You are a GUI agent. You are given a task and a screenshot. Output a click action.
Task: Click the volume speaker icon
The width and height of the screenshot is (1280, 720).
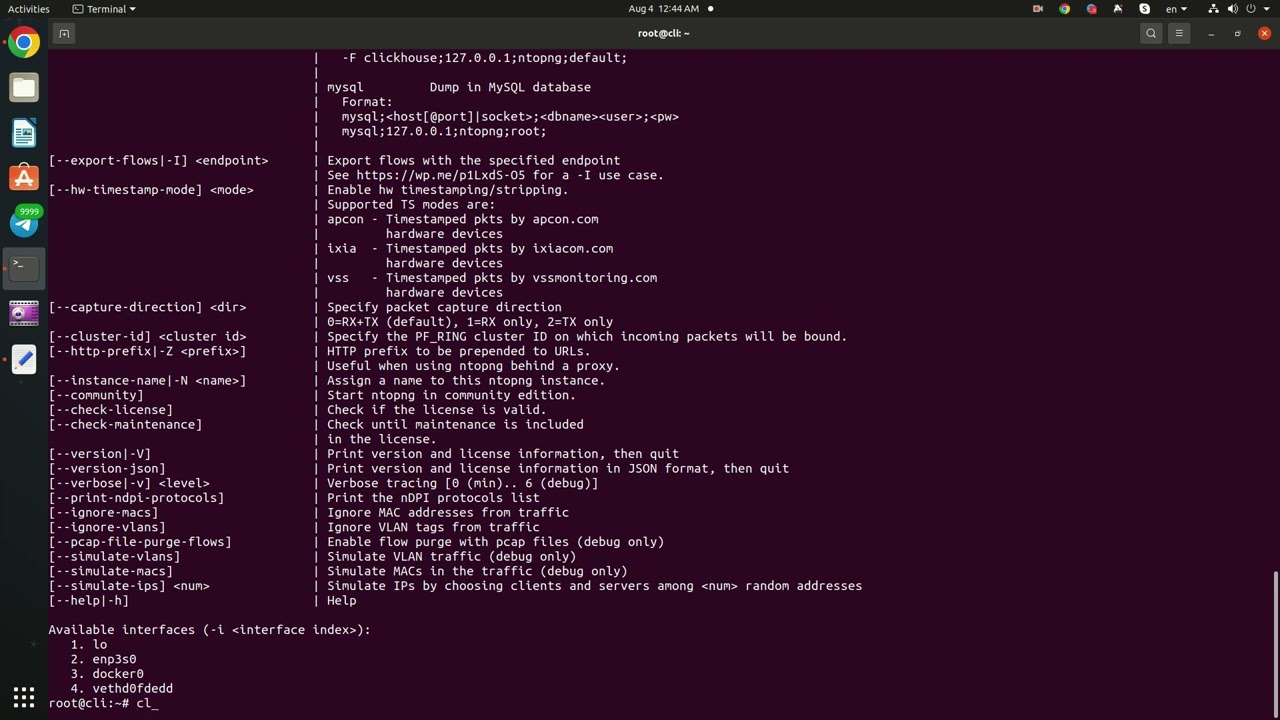(1235, 9)
